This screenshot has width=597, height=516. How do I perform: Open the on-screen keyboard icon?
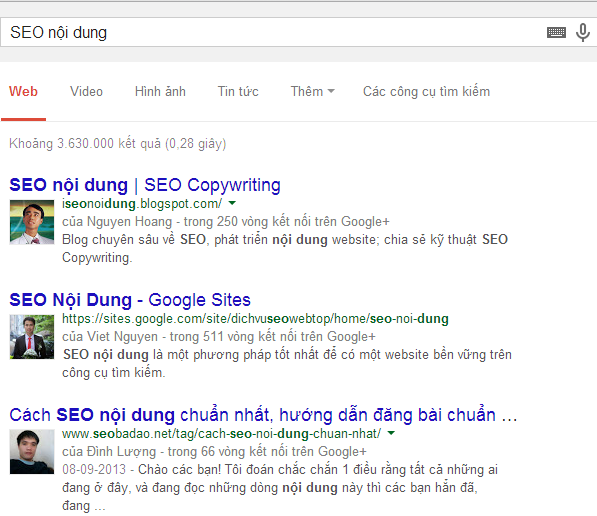[x=556, y=32]
